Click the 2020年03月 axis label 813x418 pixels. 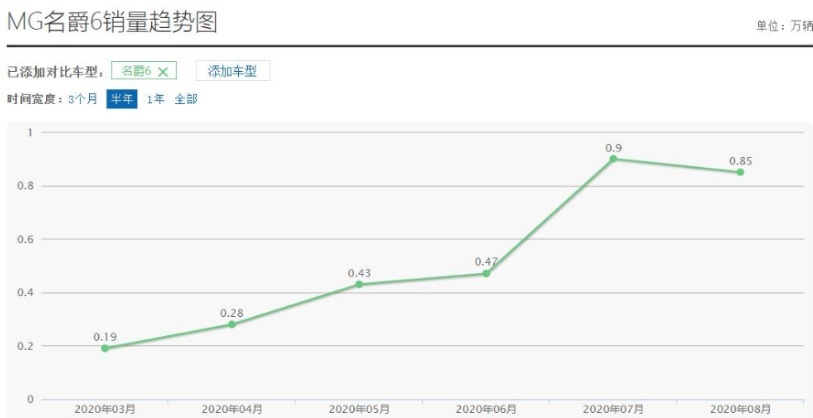point(105,409)
